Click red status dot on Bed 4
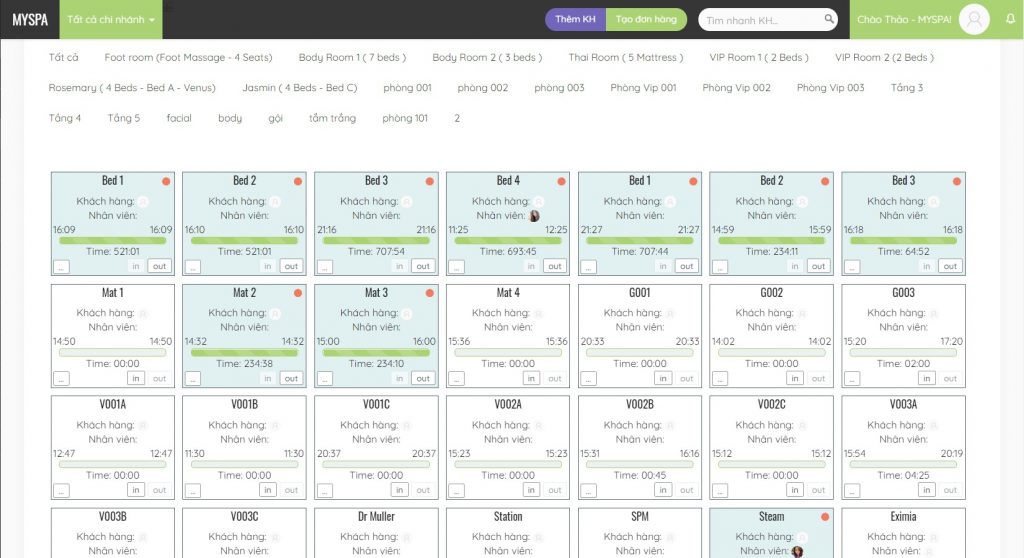The image size is (1024, 558). [x=561, y=181]
